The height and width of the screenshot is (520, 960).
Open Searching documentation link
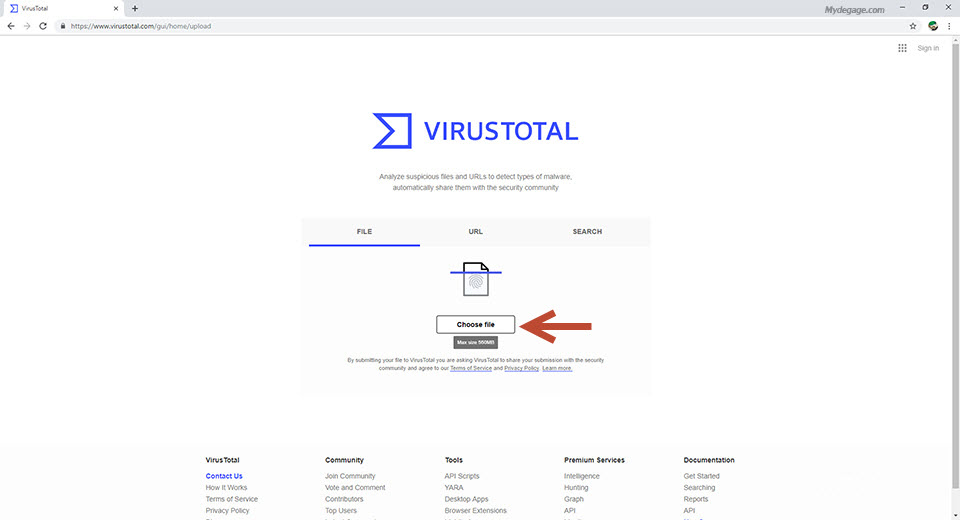(699, 488)
